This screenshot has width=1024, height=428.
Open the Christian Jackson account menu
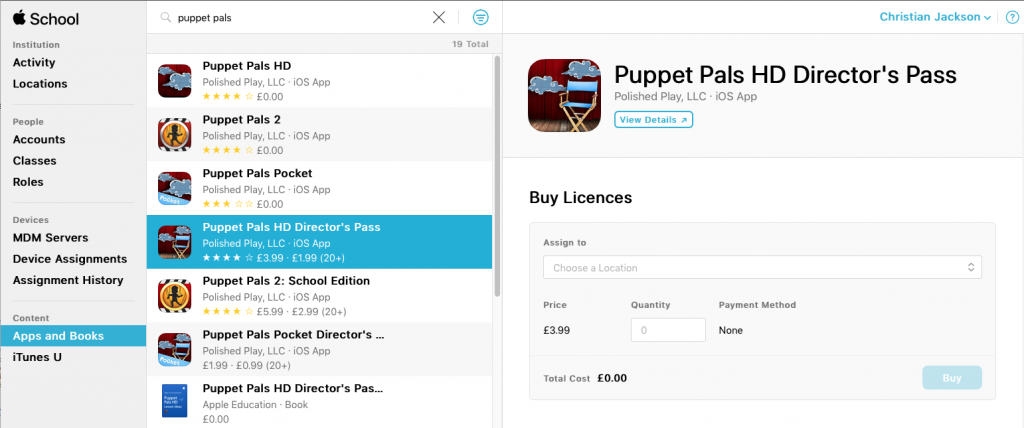tap(935, 17)
